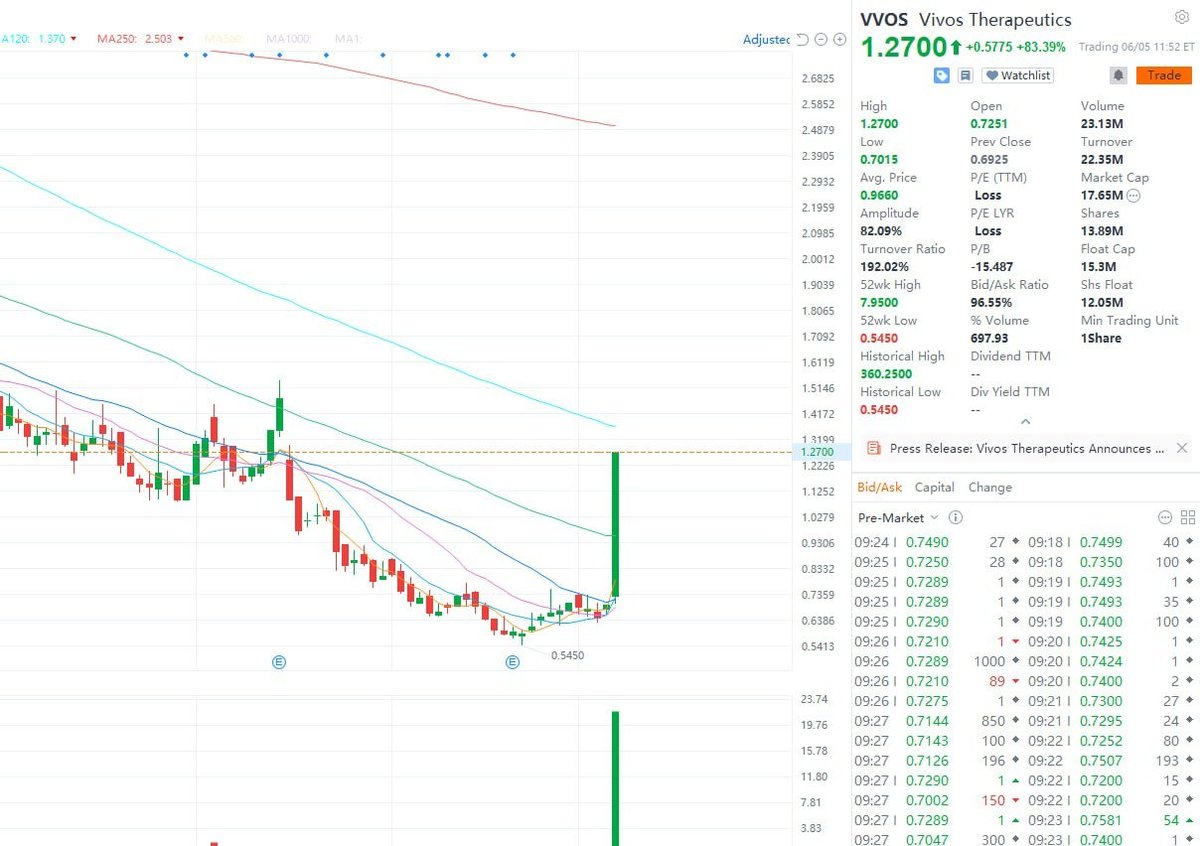Select the Turnover value 22.35M
Image resolution: width=1200 pixels, height=846 pixels.
coord(1102,159)
